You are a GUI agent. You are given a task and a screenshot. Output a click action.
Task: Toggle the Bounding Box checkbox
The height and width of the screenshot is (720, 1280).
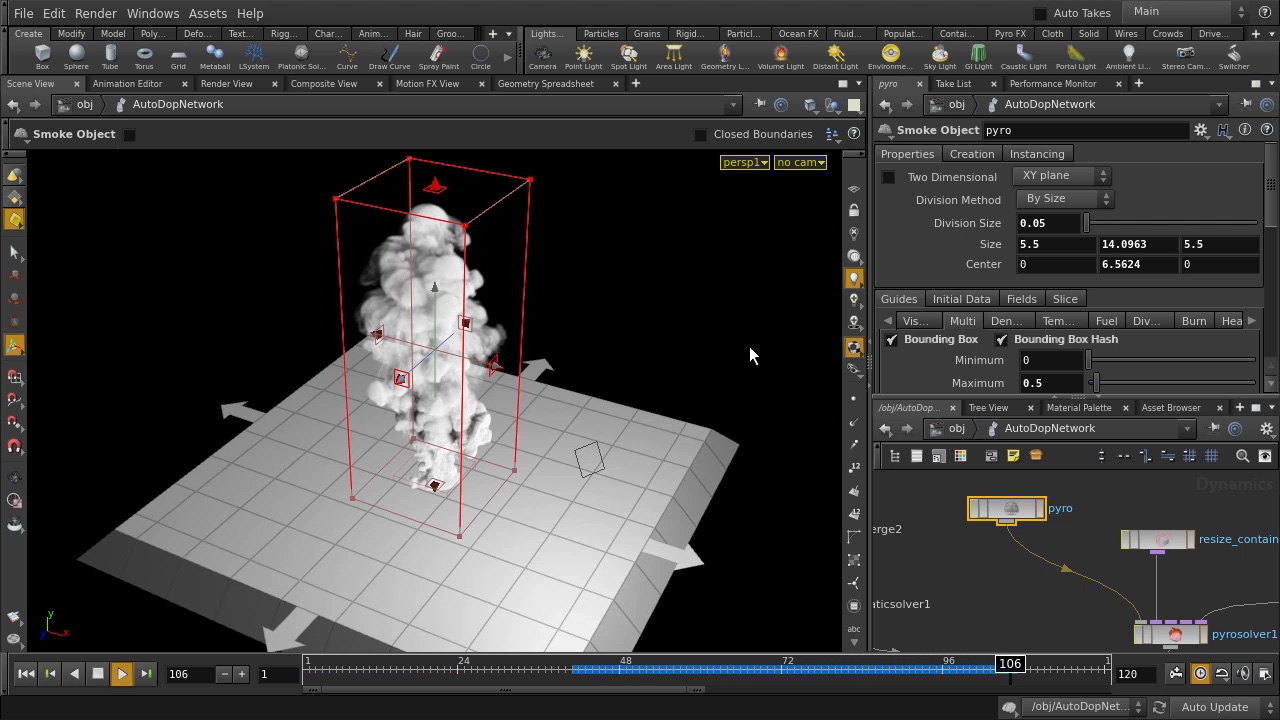tap(892, 340)
